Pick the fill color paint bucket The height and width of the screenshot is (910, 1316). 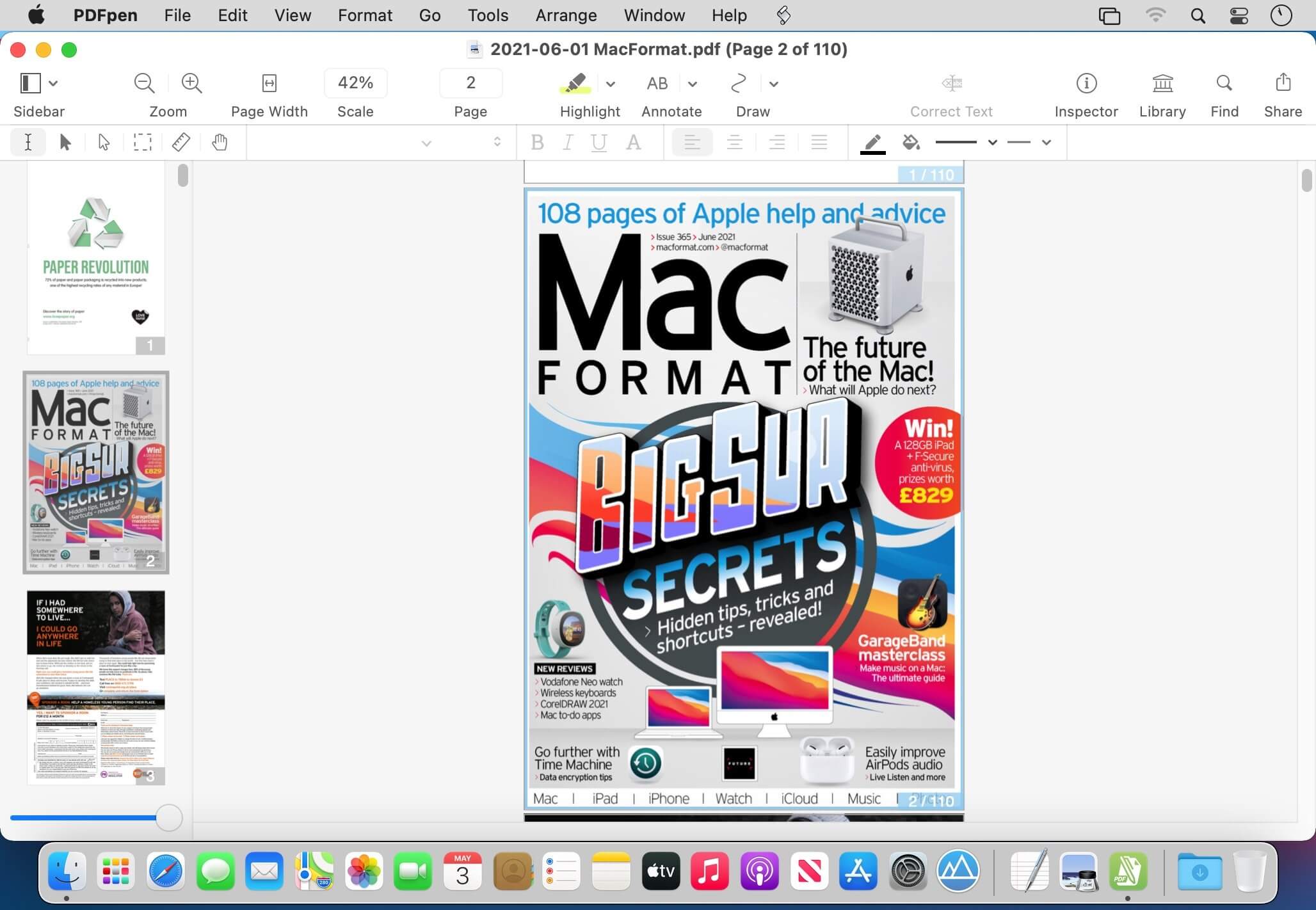(911, 142)
